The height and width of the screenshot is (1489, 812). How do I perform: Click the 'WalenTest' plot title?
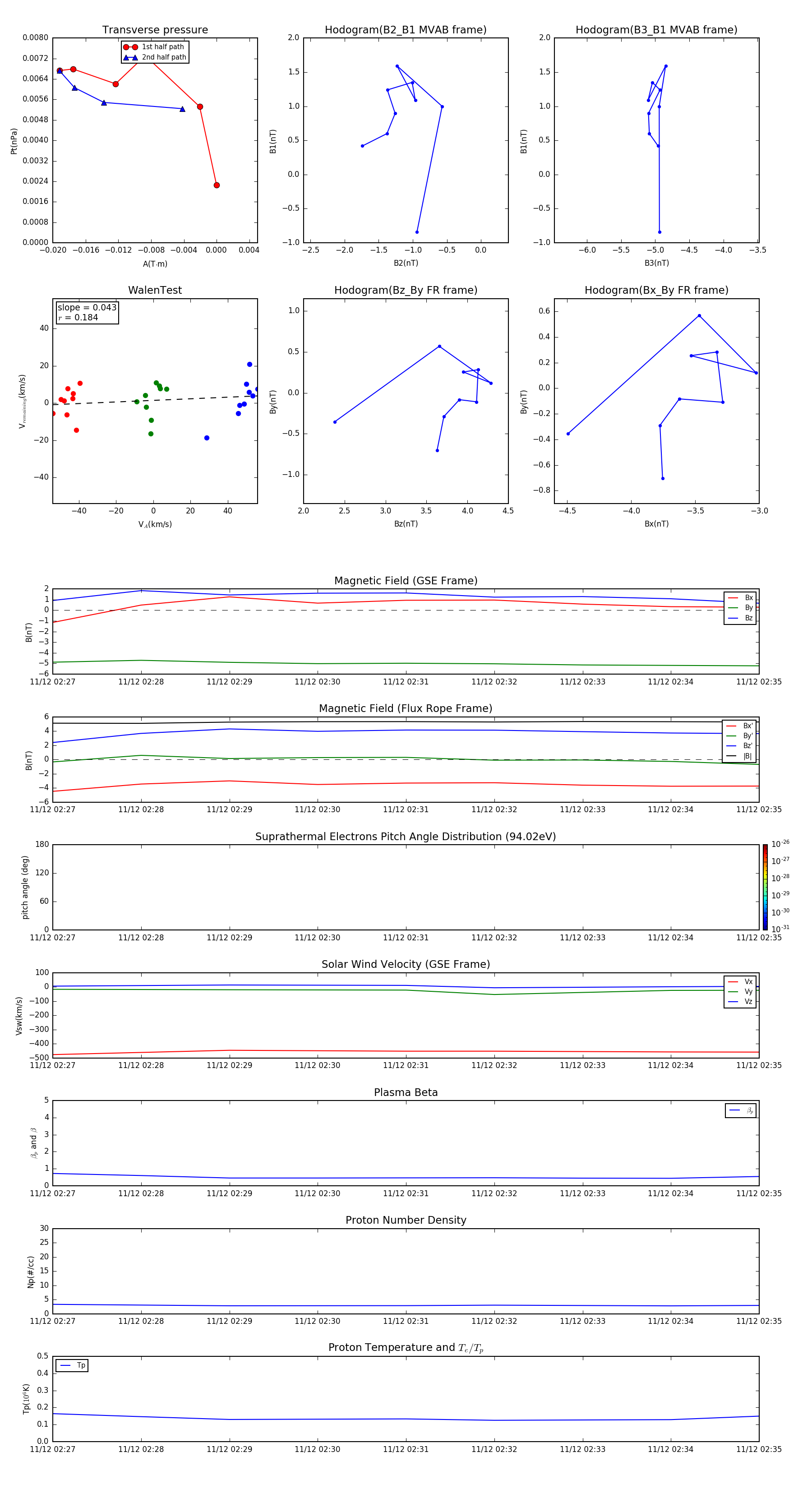[155, 290]
